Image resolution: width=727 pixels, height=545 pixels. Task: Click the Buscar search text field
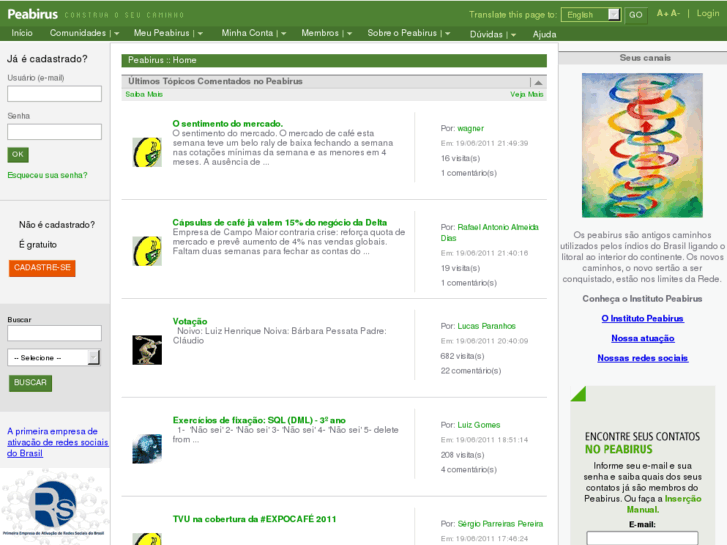(x=54, y=333)
